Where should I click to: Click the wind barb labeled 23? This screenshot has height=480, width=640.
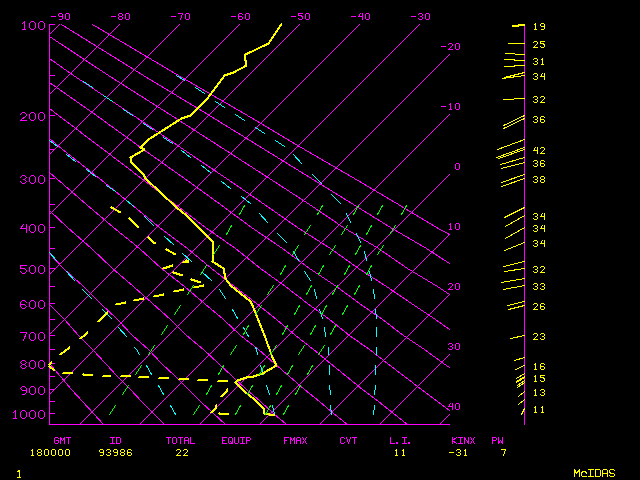click(516, 337)
